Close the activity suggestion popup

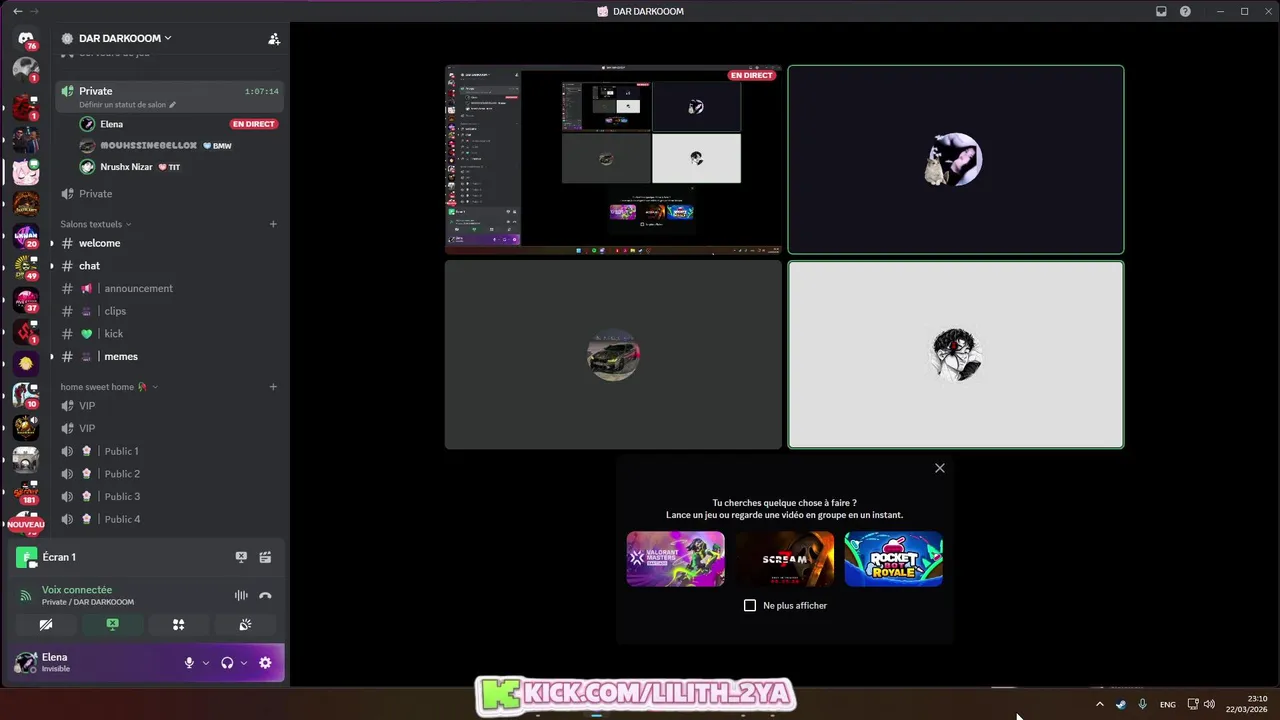939,468
